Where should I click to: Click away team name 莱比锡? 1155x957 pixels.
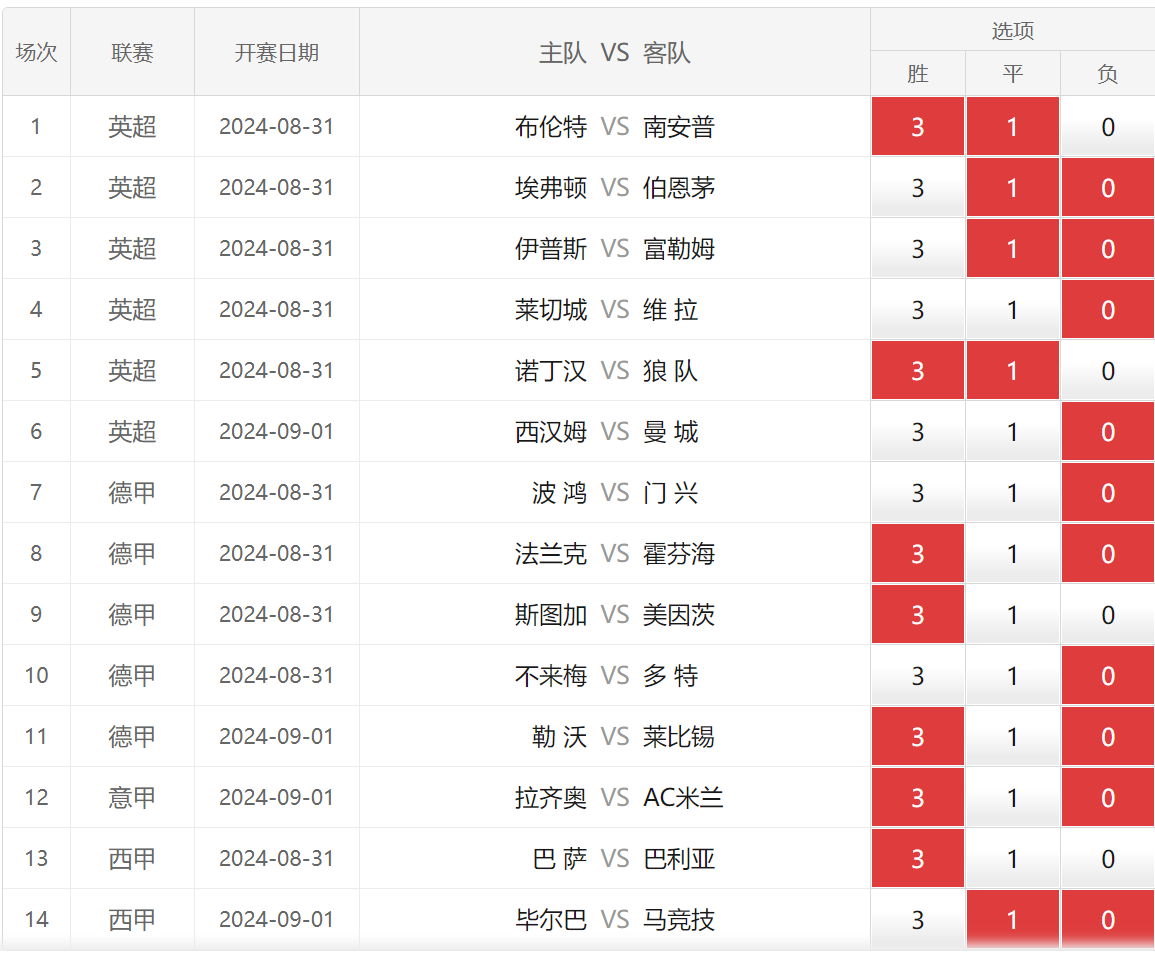(678, 737)
